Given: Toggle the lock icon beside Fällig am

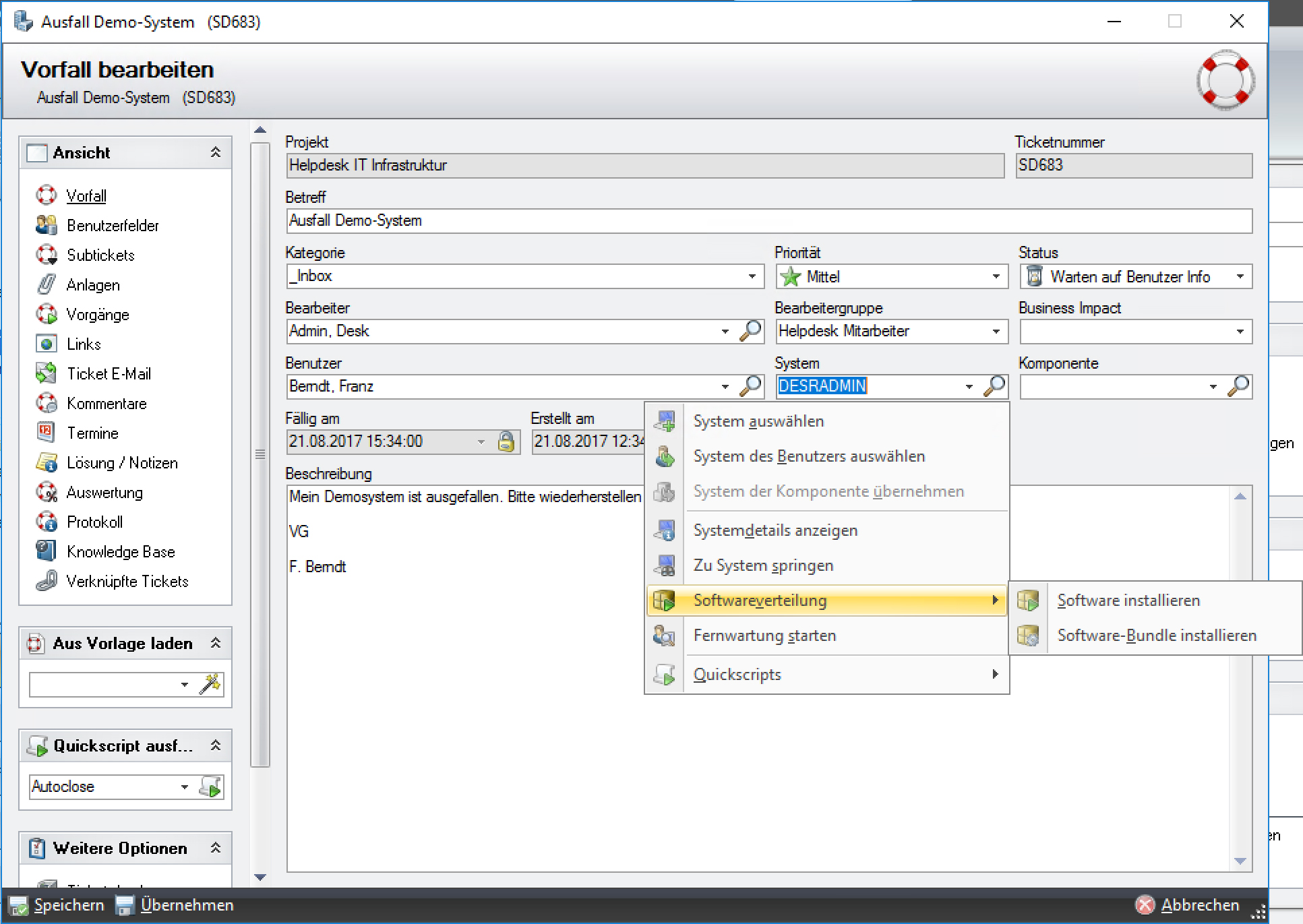Looking at the screenshot, I should point(506,441).
